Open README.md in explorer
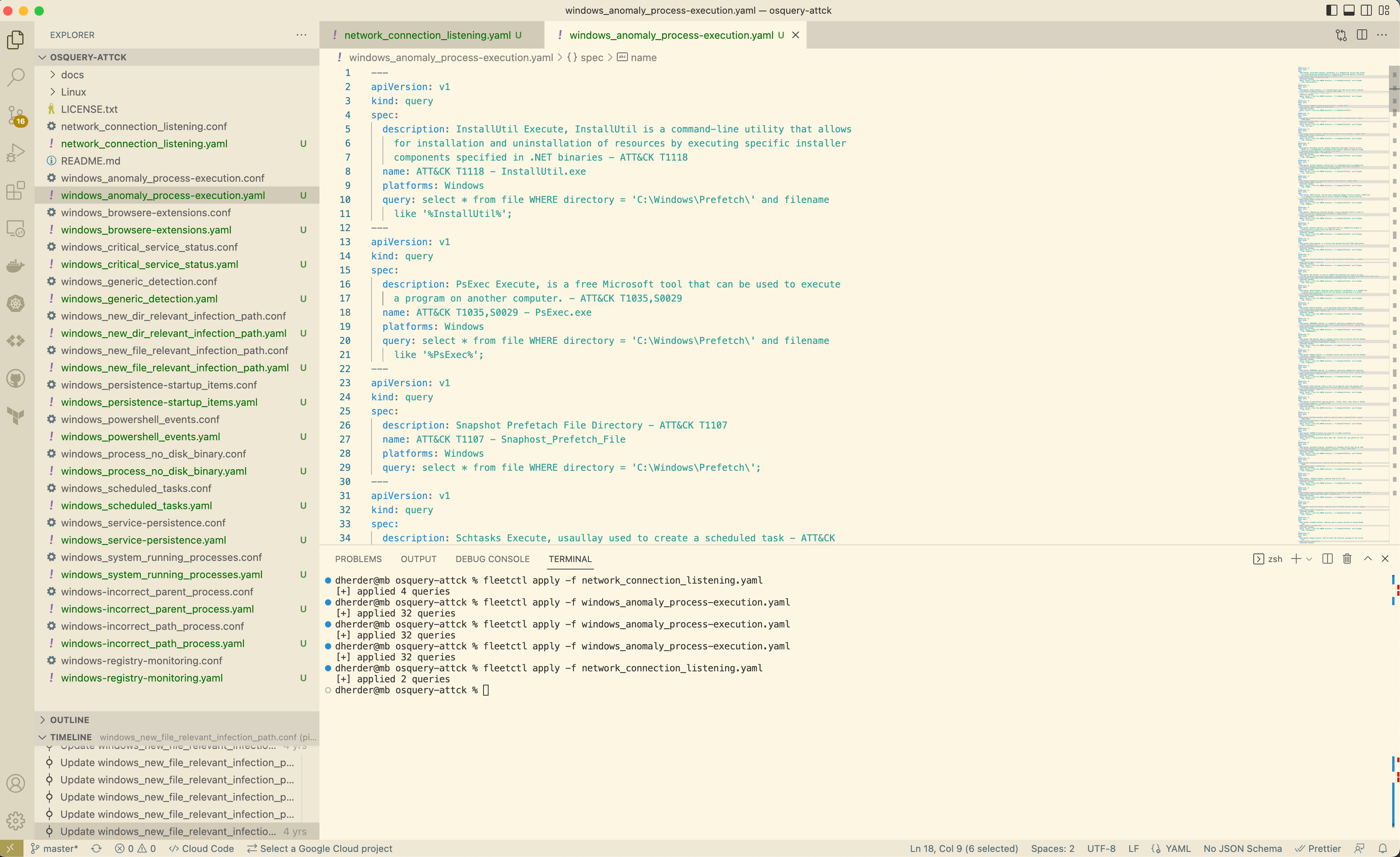Viewport: 1400px width, 857px height. [x=177, y=161]
